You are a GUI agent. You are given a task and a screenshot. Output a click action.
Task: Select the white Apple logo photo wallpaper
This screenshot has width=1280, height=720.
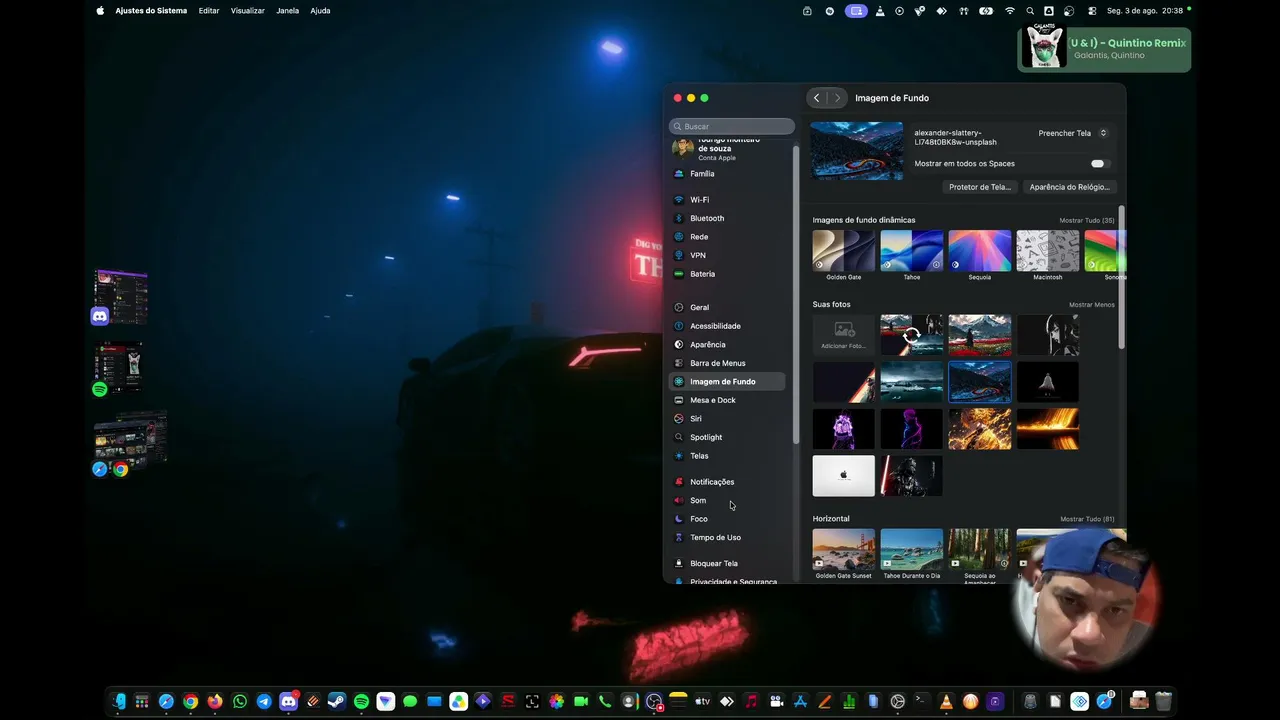click(x=843, y=476)
